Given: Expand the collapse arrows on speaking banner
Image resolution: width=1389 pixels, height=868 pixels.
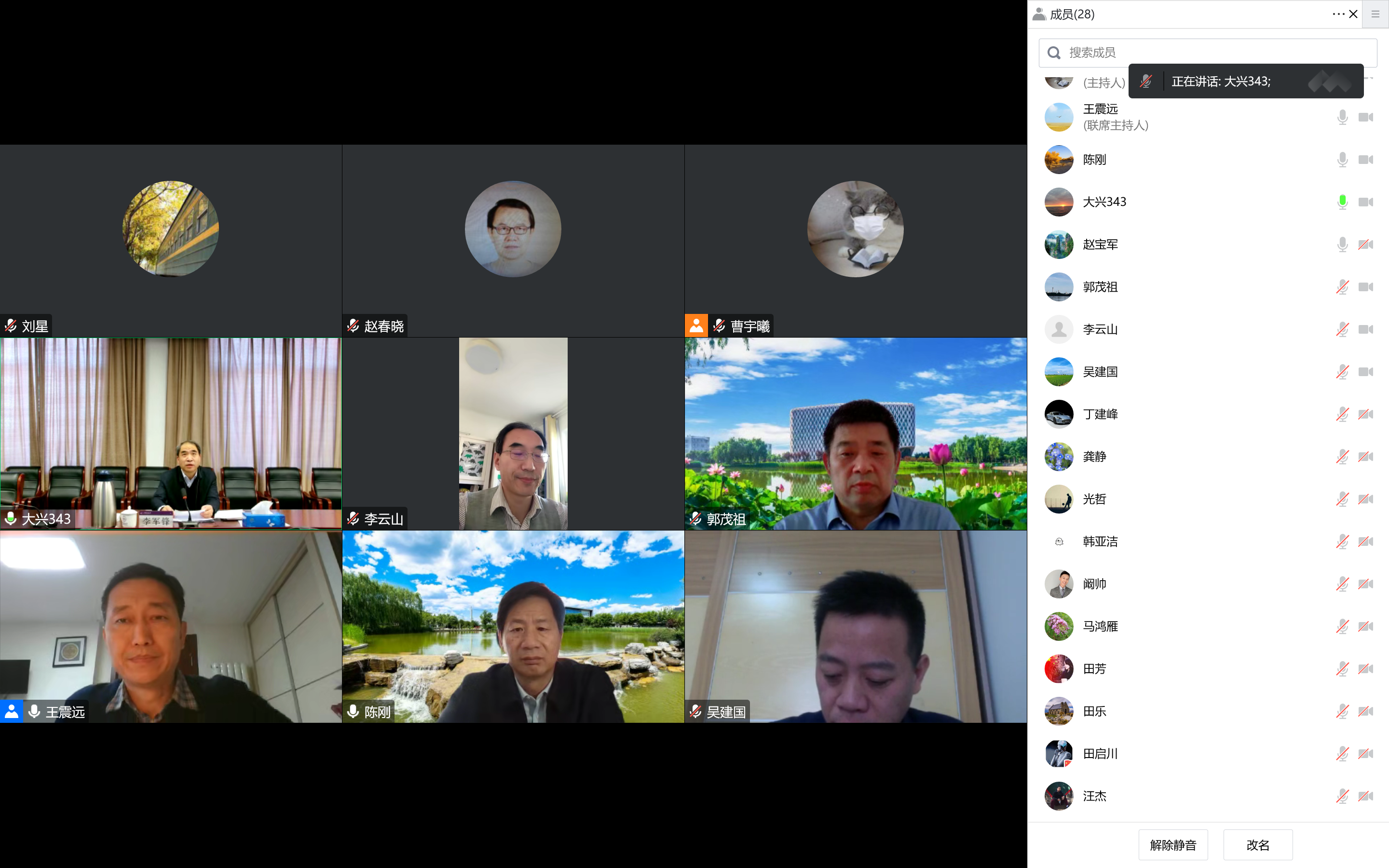Looking at the screenshot, I should 1329,81.
